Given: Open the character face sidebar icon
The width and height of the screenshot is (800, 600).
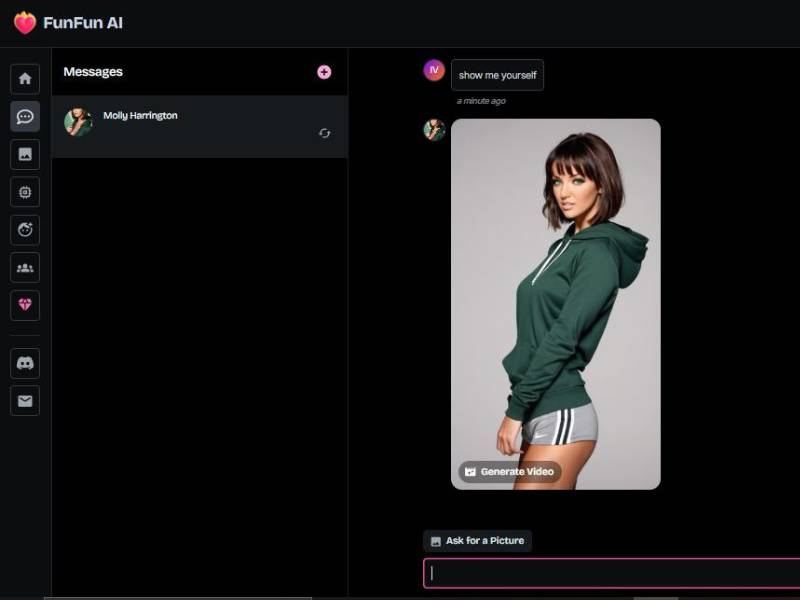Looking at the screenshot, I should pyautogui.click(x=25, y=230).
